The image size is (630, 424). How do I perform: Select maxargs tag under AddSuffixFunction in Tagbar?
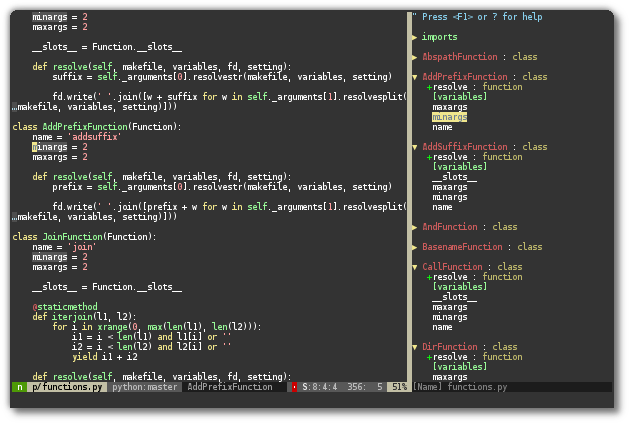[x=450, y=187]
